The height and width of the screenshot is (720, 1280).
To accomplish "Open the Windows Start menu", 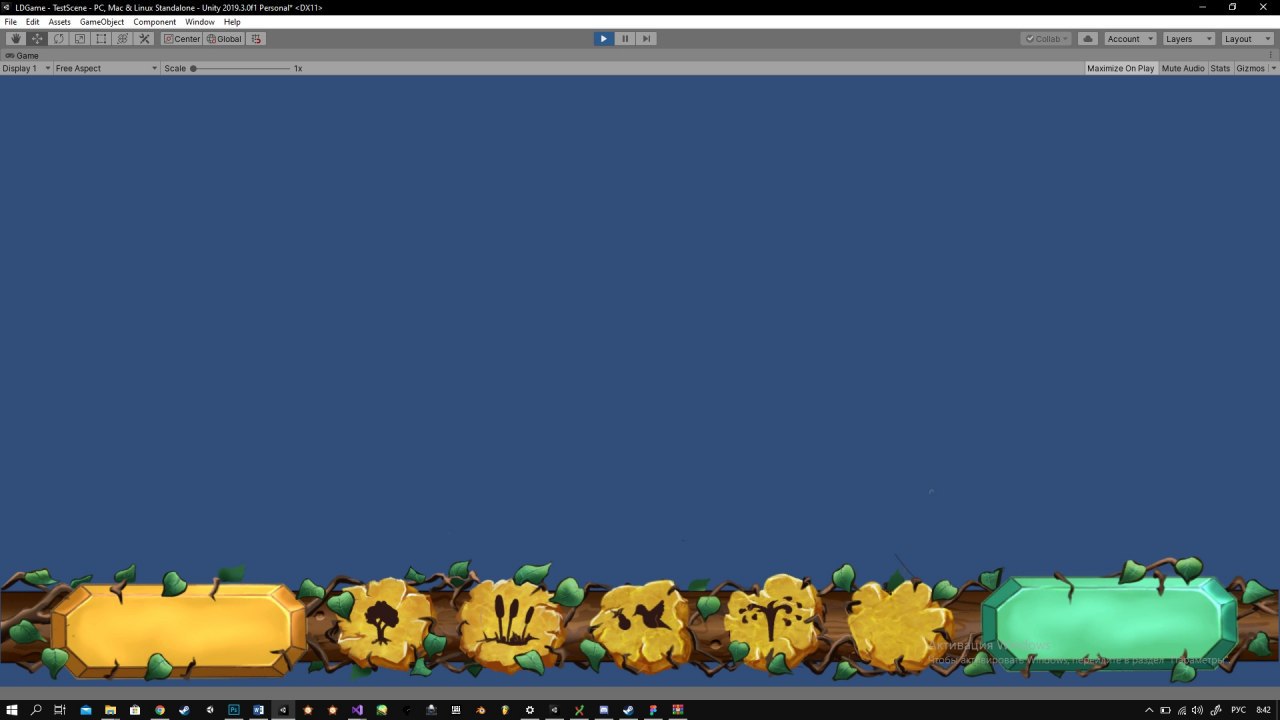I will click(12, 710).
